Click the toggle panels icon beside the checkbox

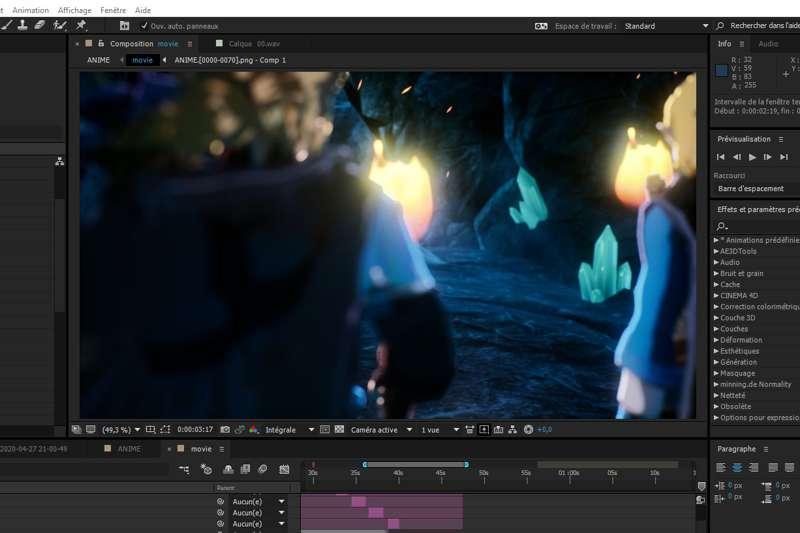pos(124,26)
